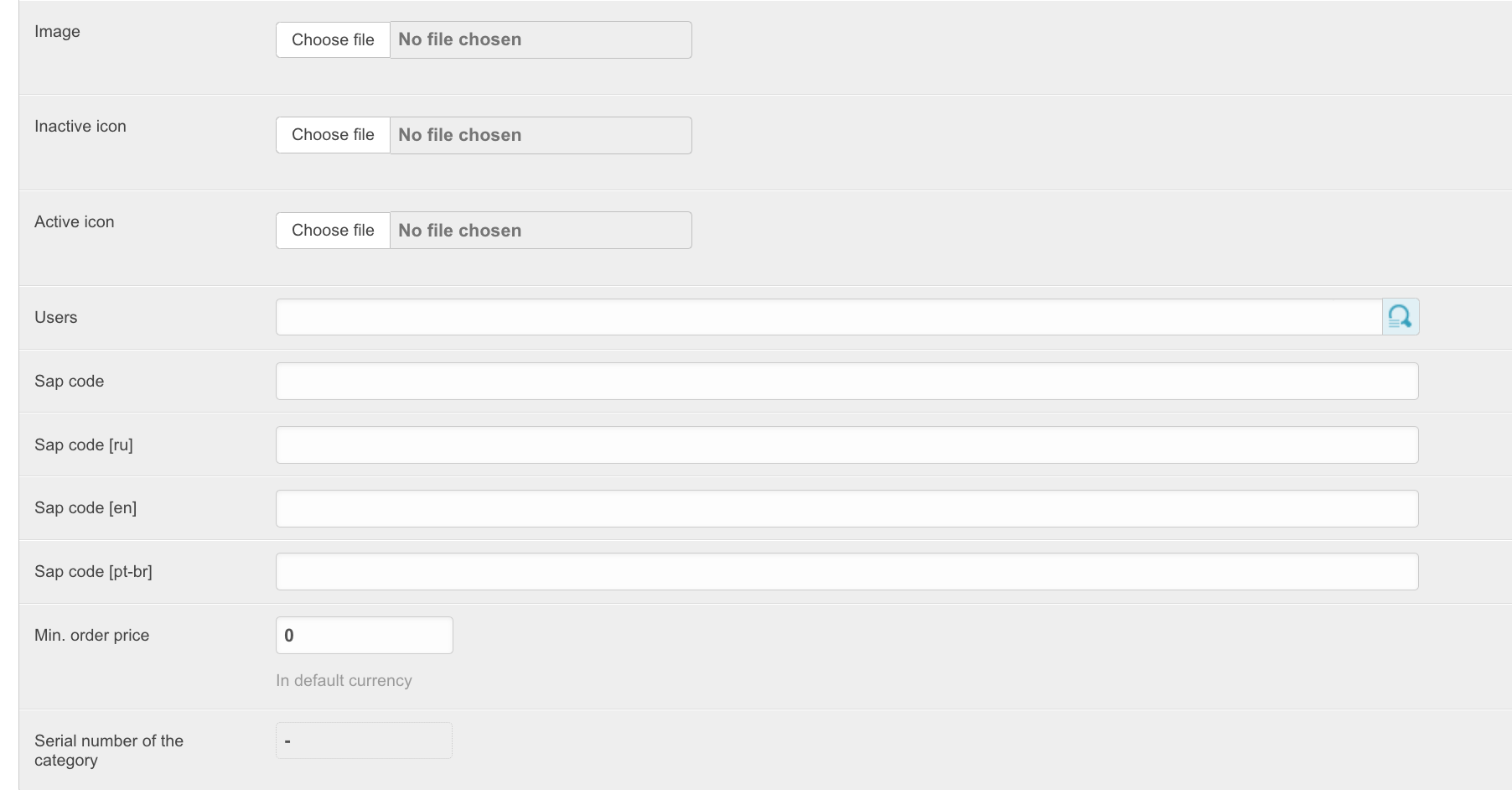Click the Sap code [en] field
The image size is (1512, 790).
coord(847,509)
